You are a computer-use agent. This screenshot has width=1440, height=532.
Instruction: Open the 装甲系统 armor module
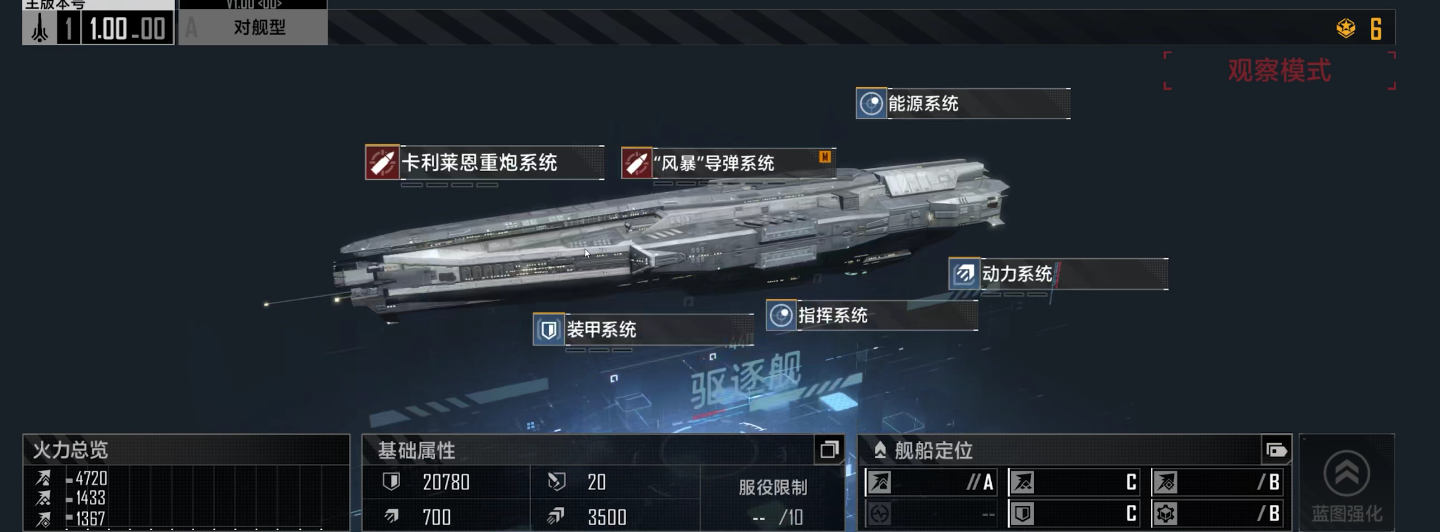pos(643,329)
